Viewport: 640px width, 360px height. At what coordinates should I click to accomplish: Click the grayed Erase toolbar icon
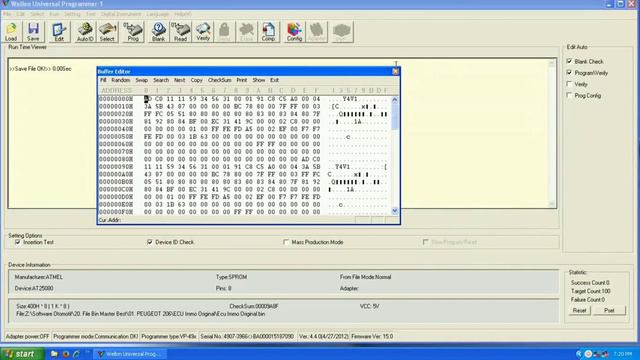[x=247, y=32]
